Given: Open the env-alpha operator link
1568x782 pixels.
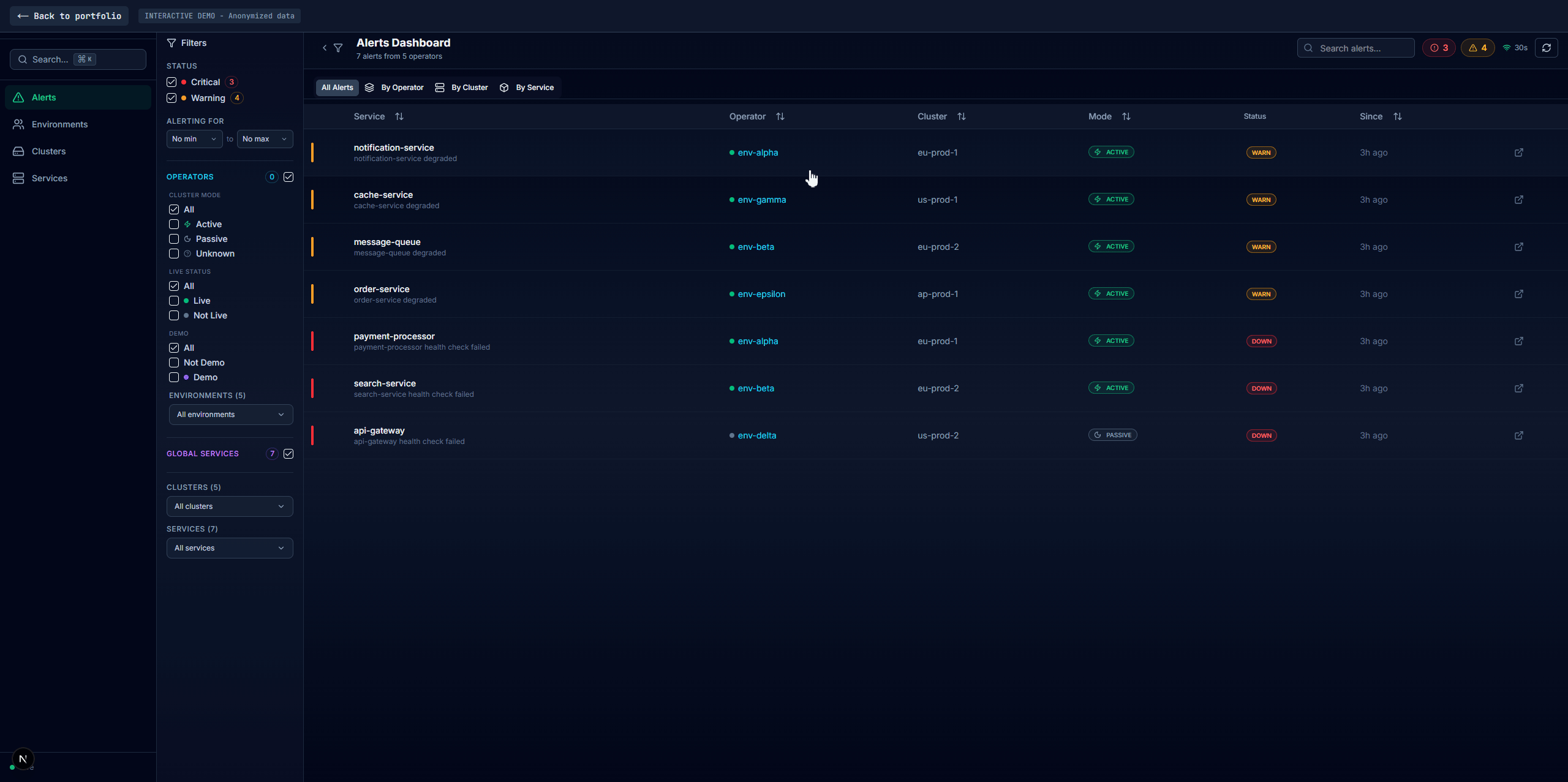Looking at the screenshot, I should click(x=757, y=152).
